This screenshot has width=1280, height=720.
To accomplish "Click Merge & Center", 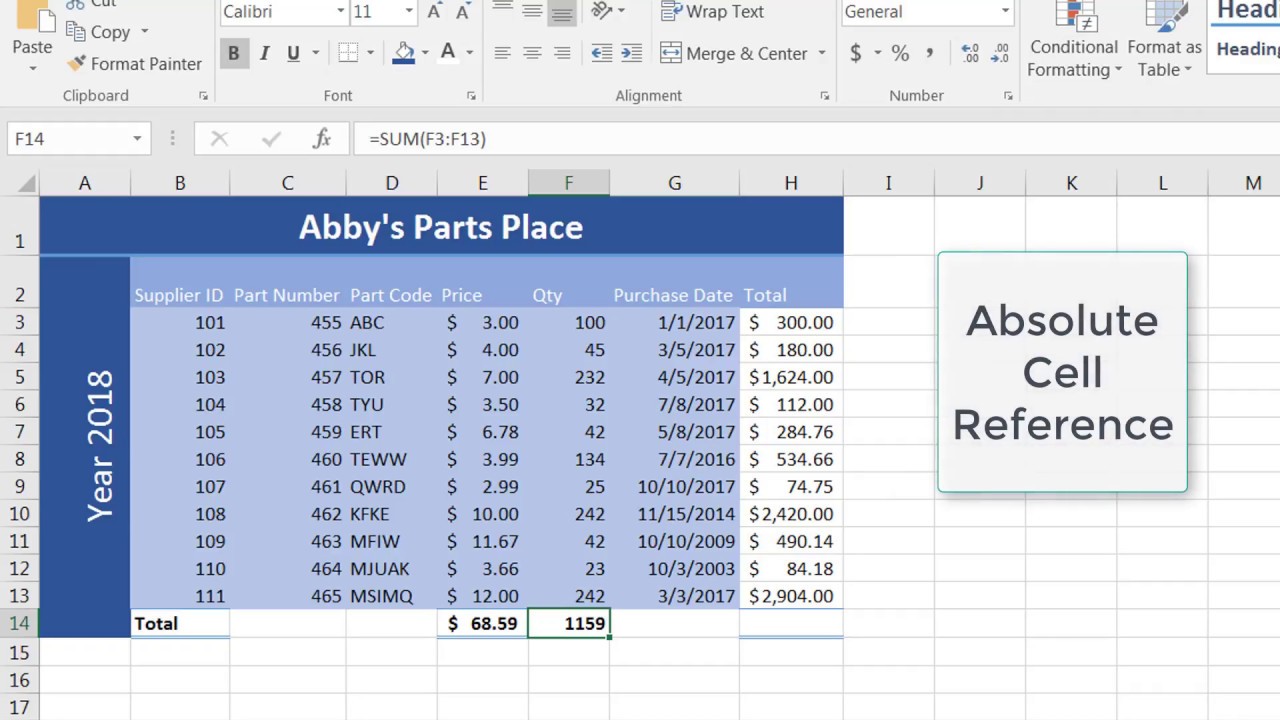I will pyautogui.click(x=734, y=53).
